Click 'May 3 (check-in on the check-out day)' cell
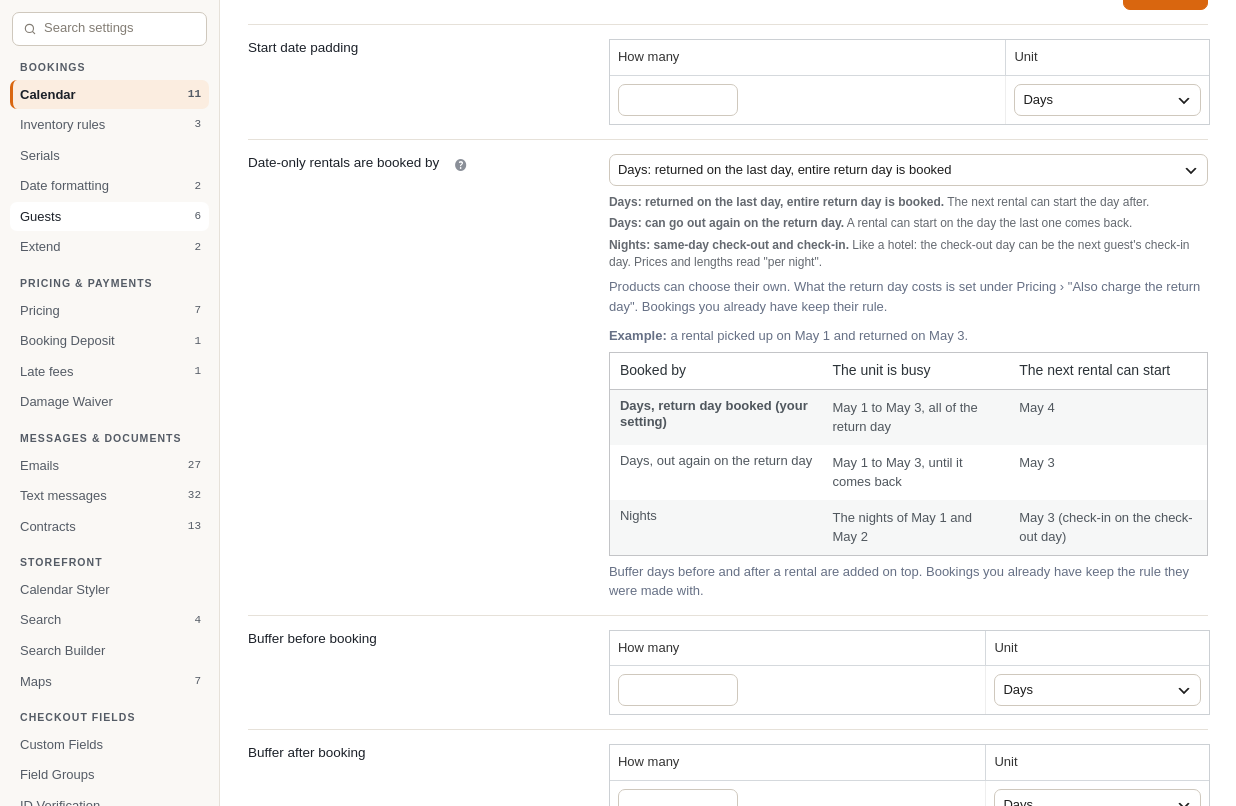1236x806 pixels. point(1106,527)
